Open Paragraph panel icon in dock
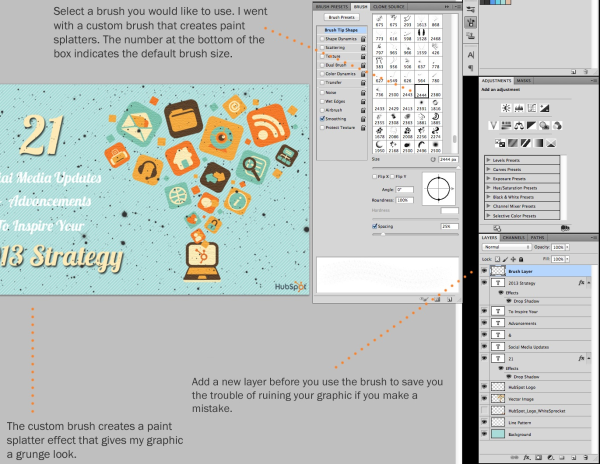 tap(471, 68)
